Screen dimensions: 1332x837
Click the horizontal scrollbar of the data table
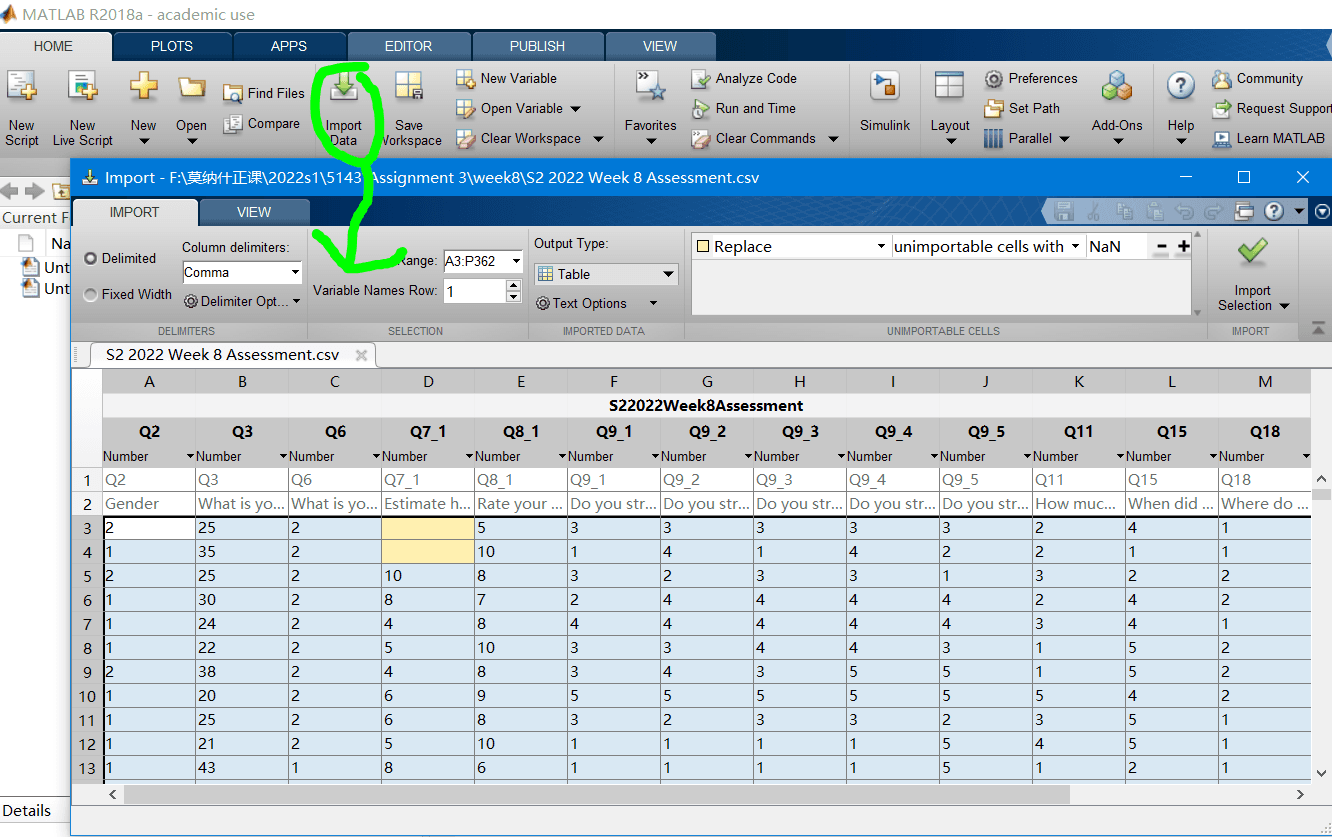point(597,794)
